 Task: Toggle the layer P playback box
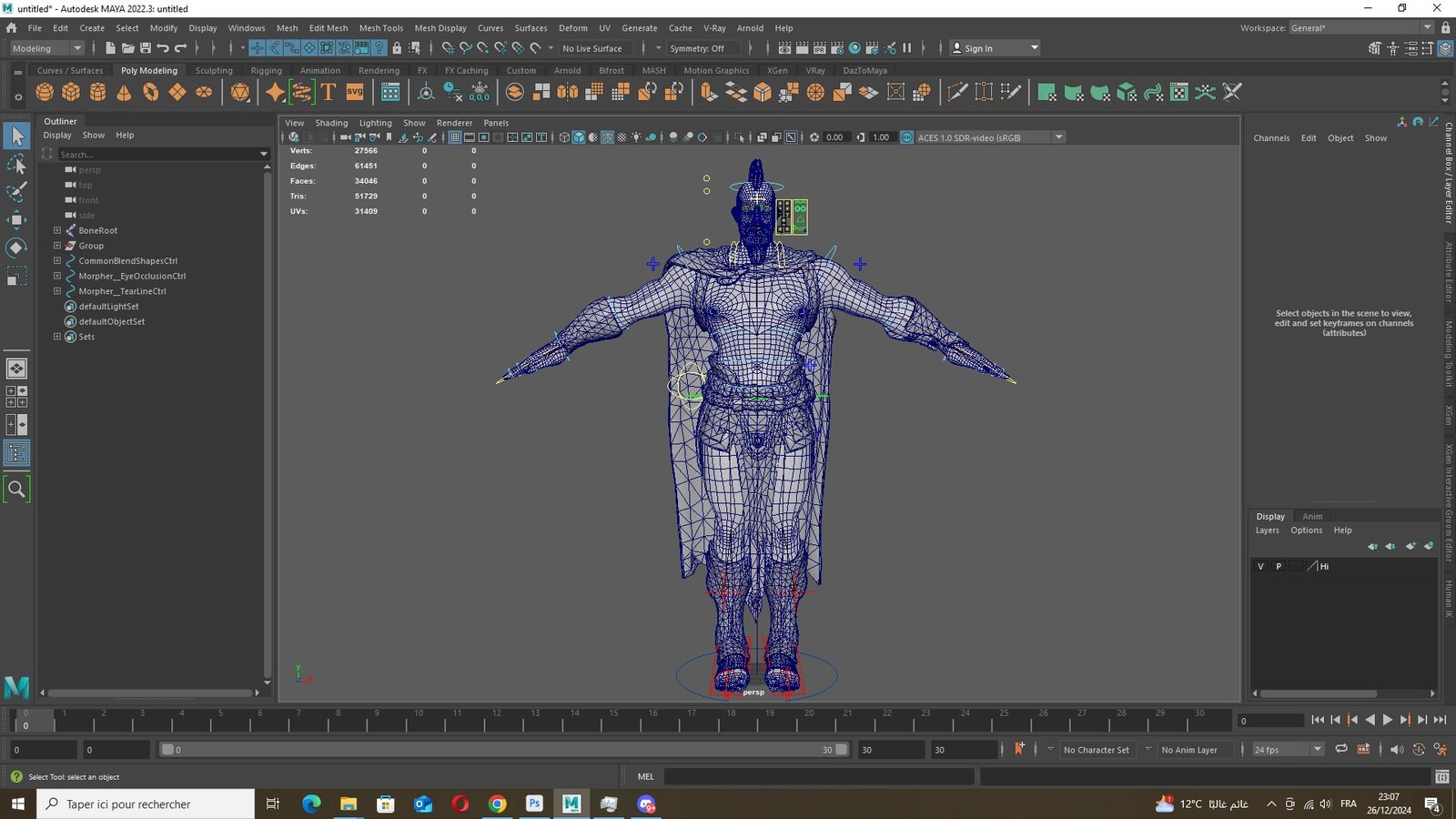click(1279, 566)
